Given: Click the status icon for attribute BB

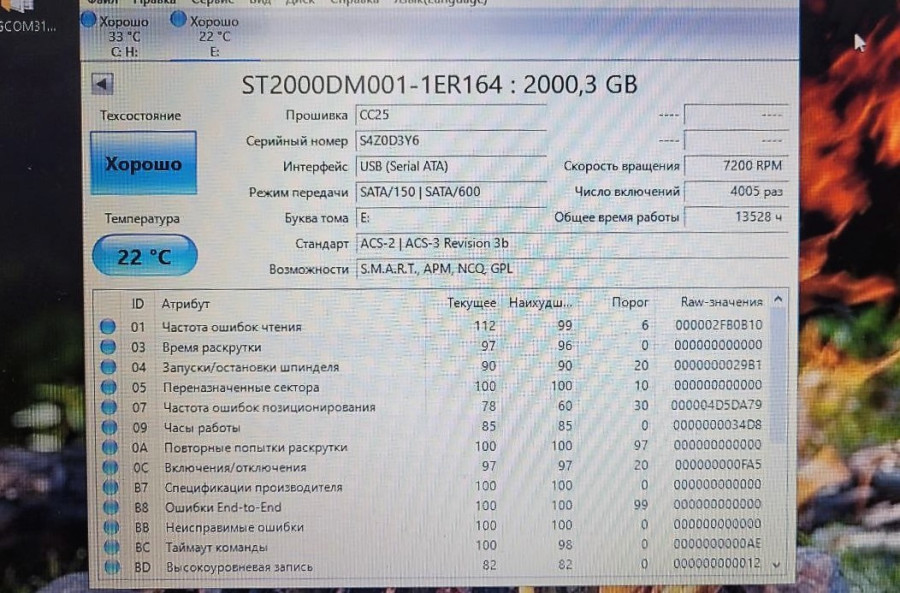Looking at the screenshot, I should tap(111, 526).
